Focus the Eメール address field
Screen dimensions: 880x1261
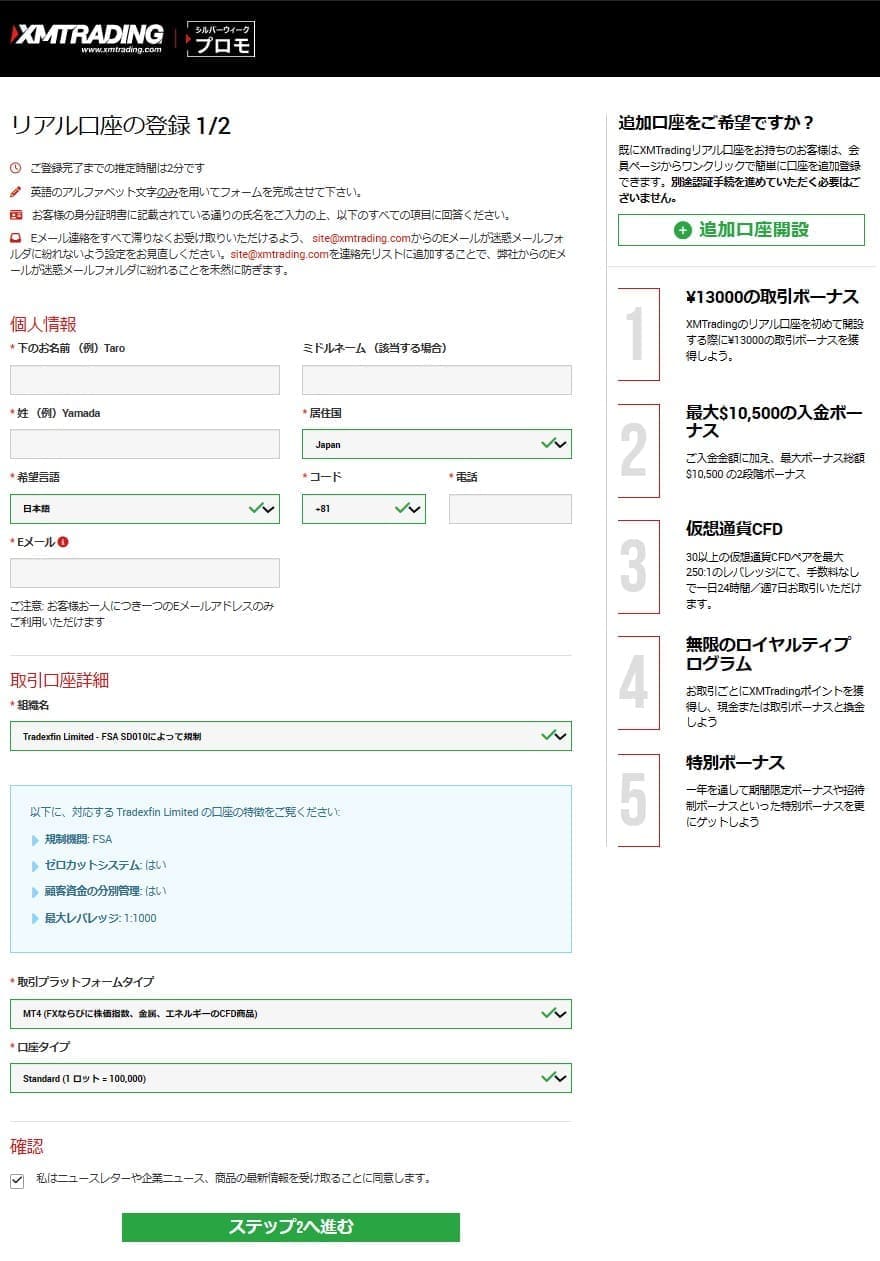(x=145, y=573)
